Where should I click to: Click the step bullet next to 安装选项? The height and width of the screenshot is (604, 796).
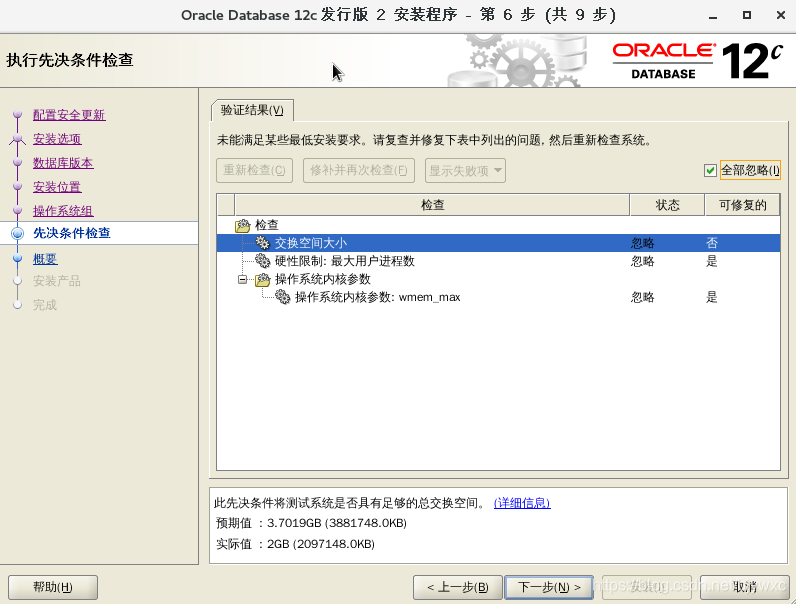pos(18,138)
